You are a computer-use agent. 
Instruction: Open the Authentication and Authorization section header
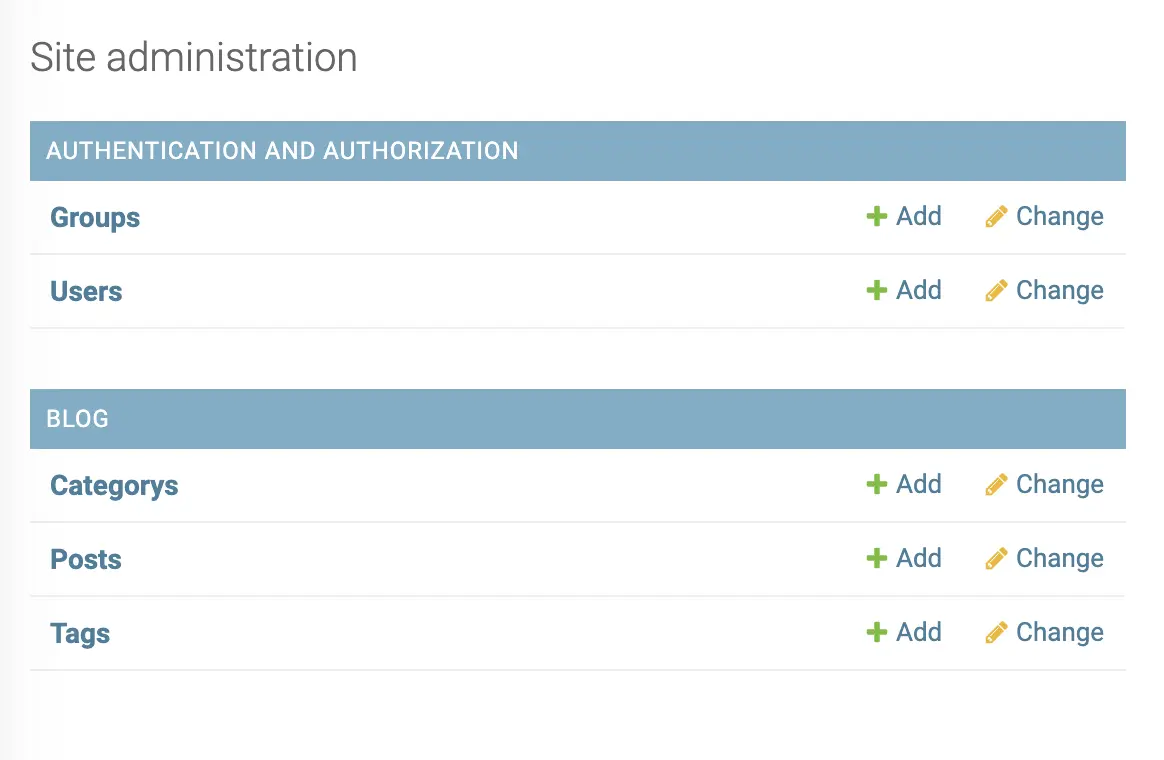click(282, 151)
